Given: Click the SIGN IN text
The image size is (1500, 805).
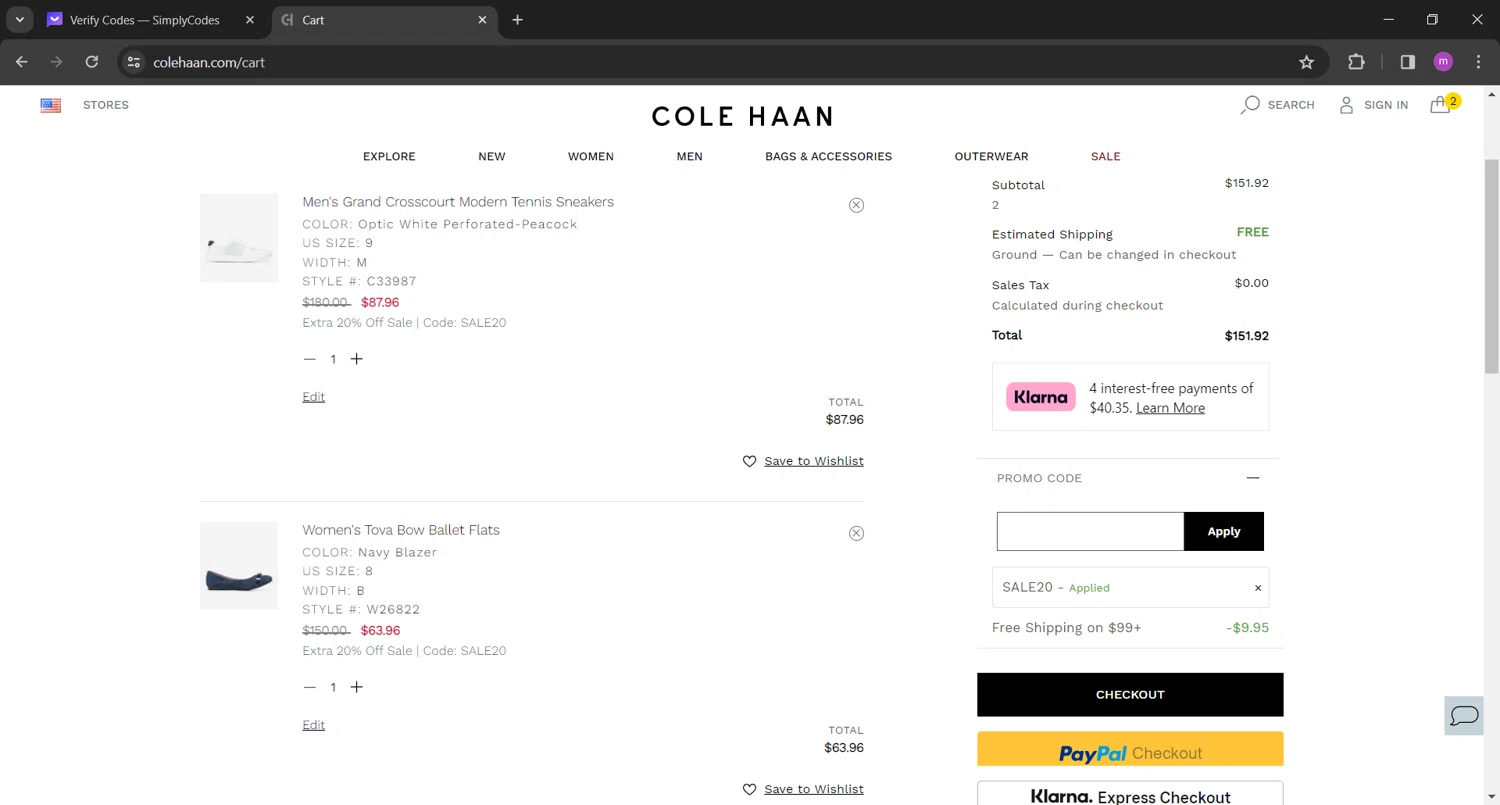Looking at the screenshot, I should 1386,105.
